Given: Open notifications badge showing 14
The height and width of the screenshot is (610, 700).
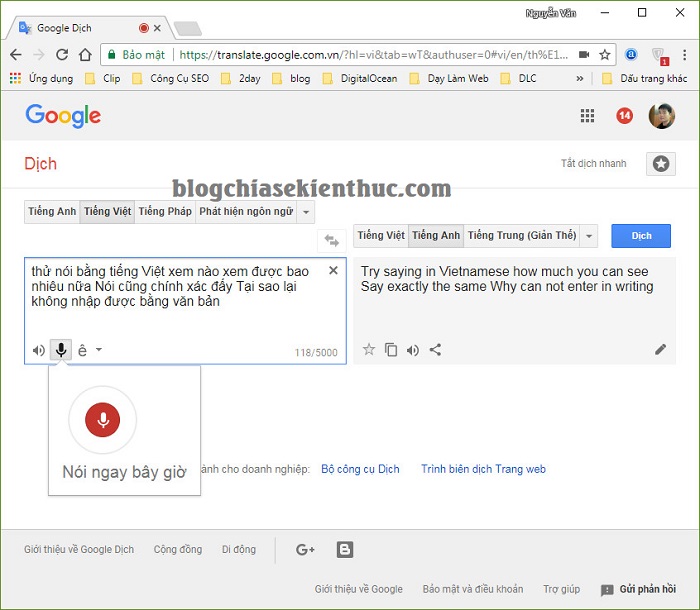Looking at the screenshot, I should (625, 116).
